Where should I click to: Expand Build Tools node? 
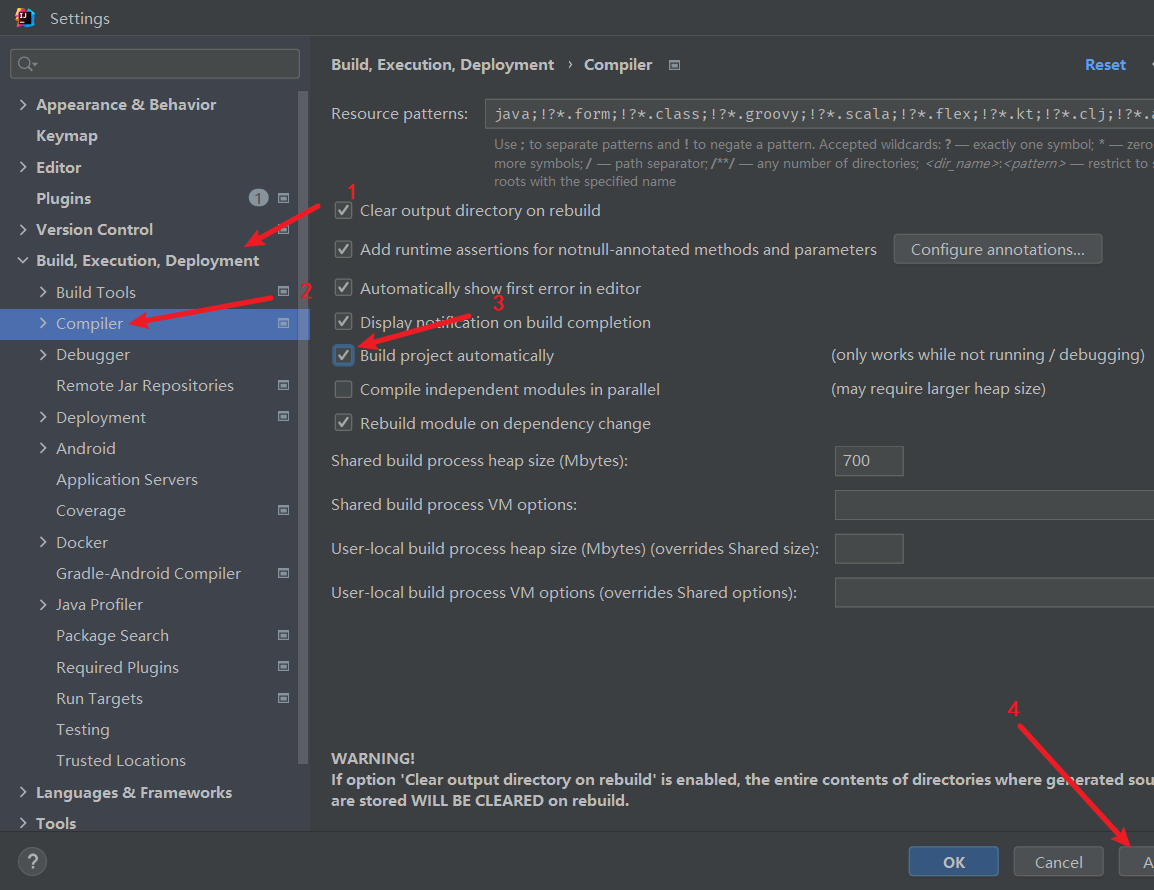[x=43, y=292]
